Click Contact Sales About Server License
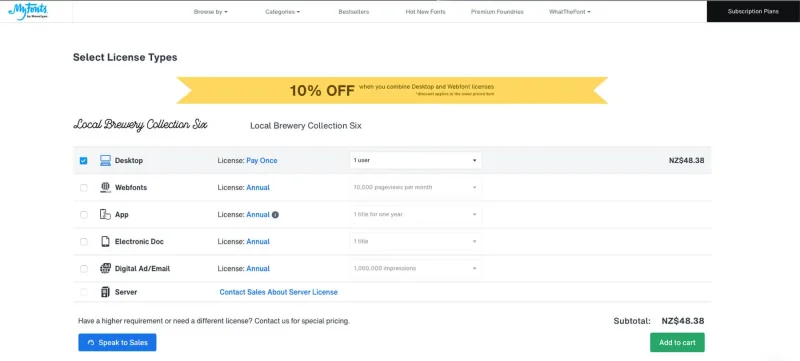800x361 pixels. tap(279, 292)
